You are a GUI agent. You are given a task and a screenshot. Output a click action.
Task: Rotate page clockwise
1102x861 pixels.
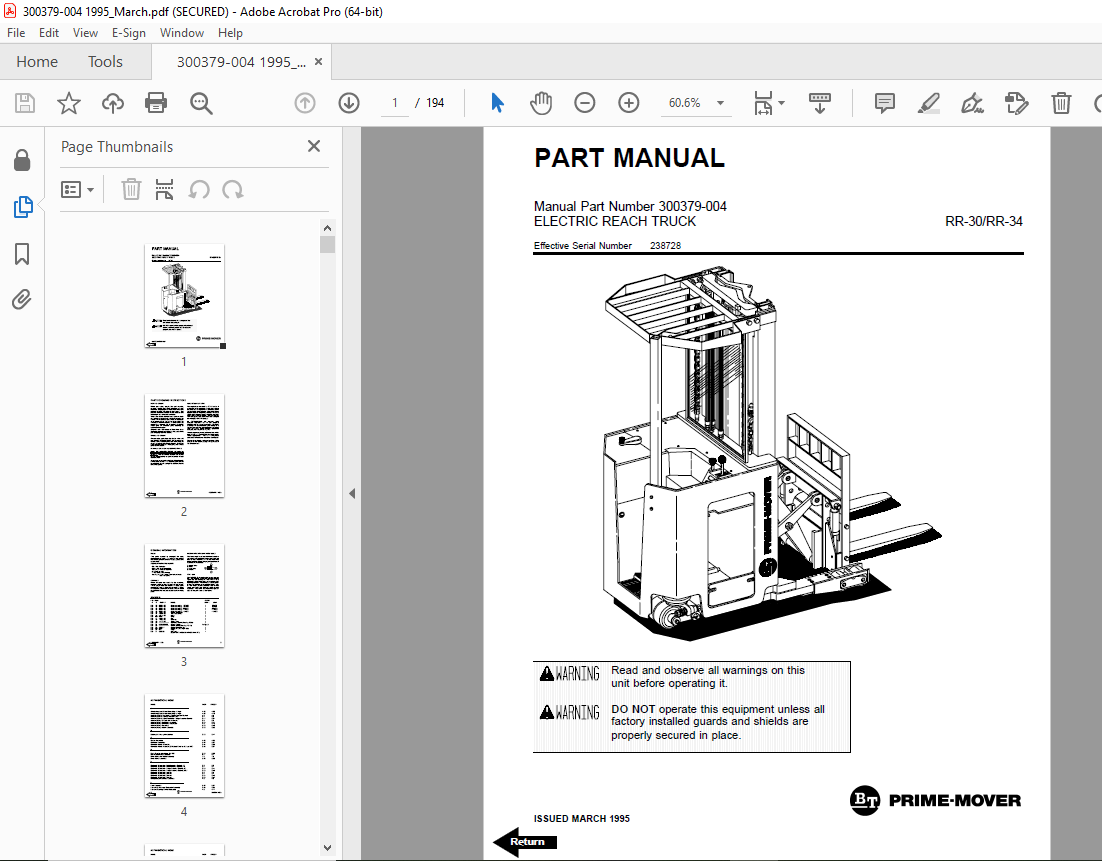point(233,190)
